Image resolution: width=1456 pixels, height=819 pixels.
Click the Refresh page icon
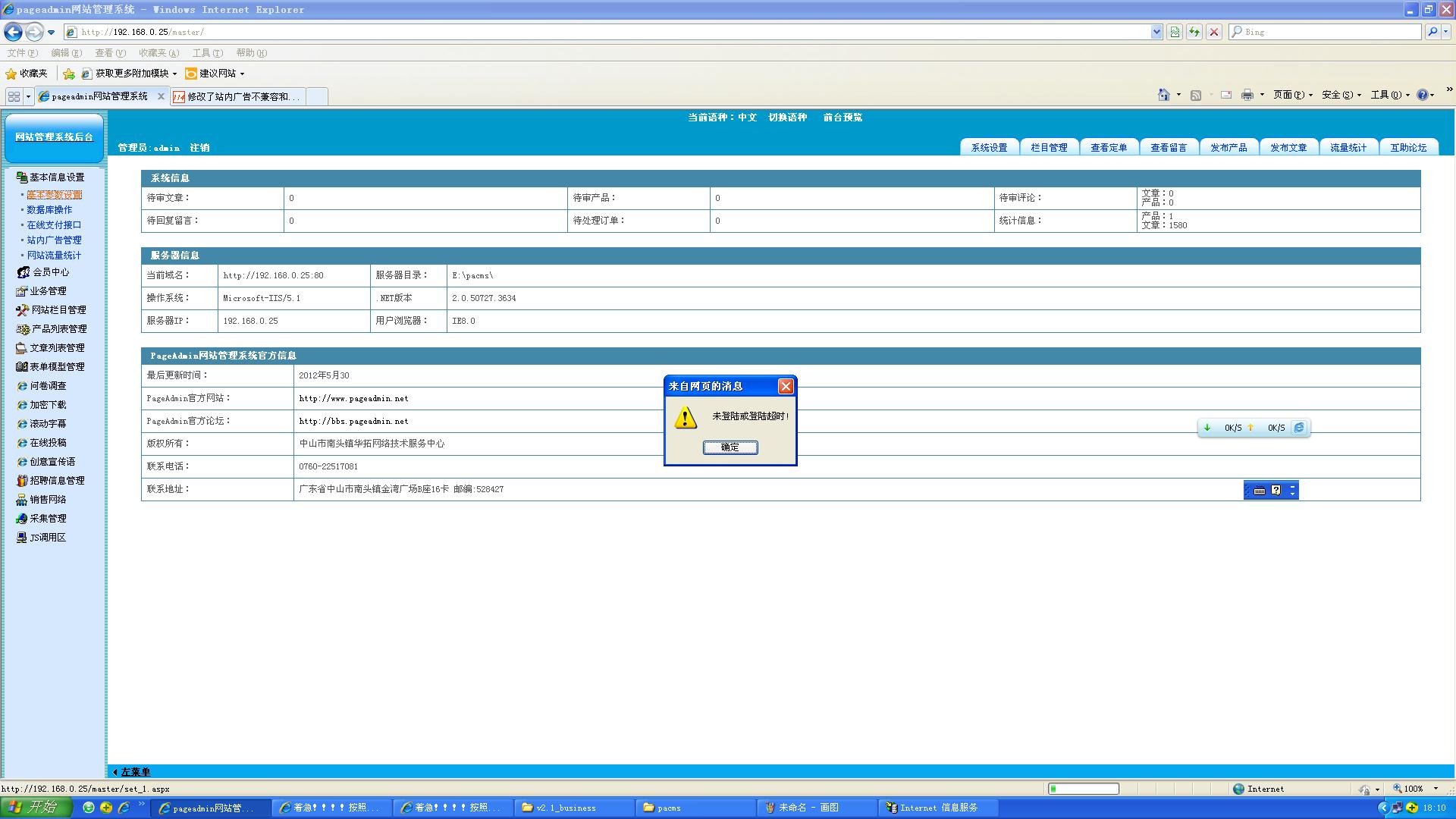coord(1194,32)
